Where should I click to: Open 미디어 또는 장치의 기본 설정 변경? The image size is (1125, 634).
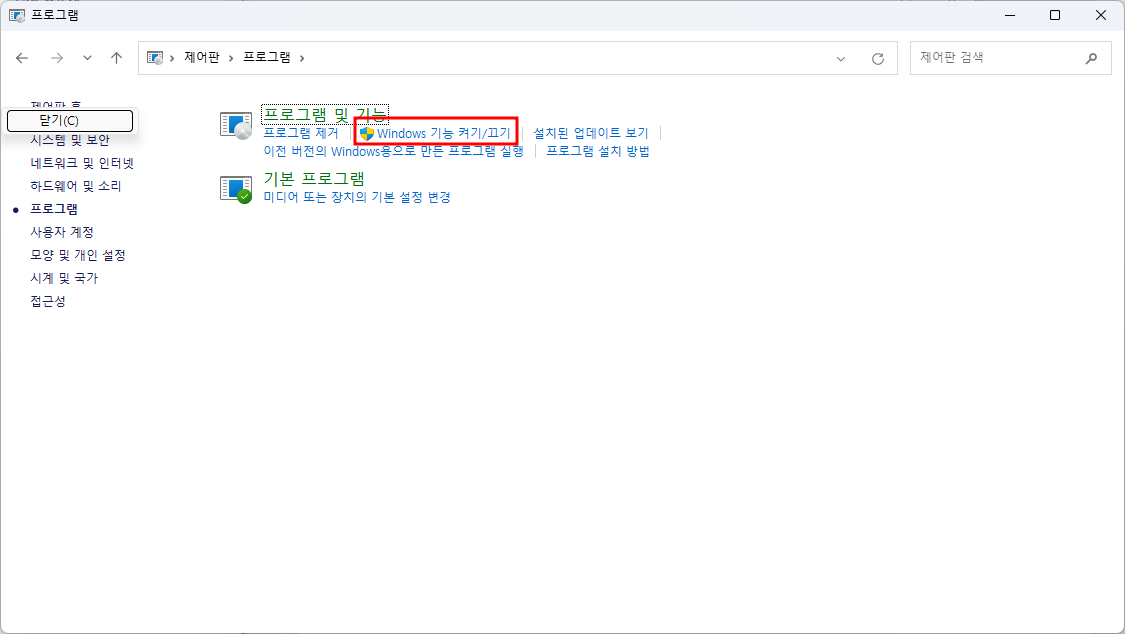point(357,197)
